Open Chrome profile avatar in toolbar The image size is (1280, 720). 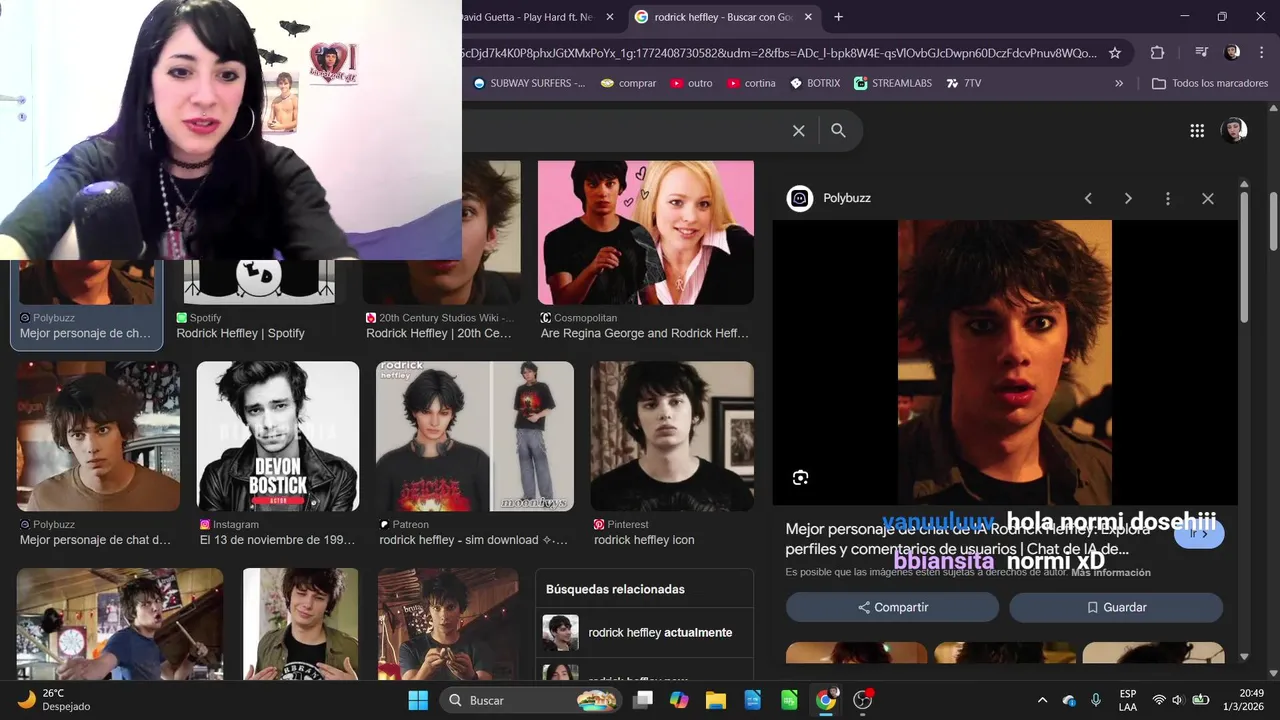click(1232, 53)
